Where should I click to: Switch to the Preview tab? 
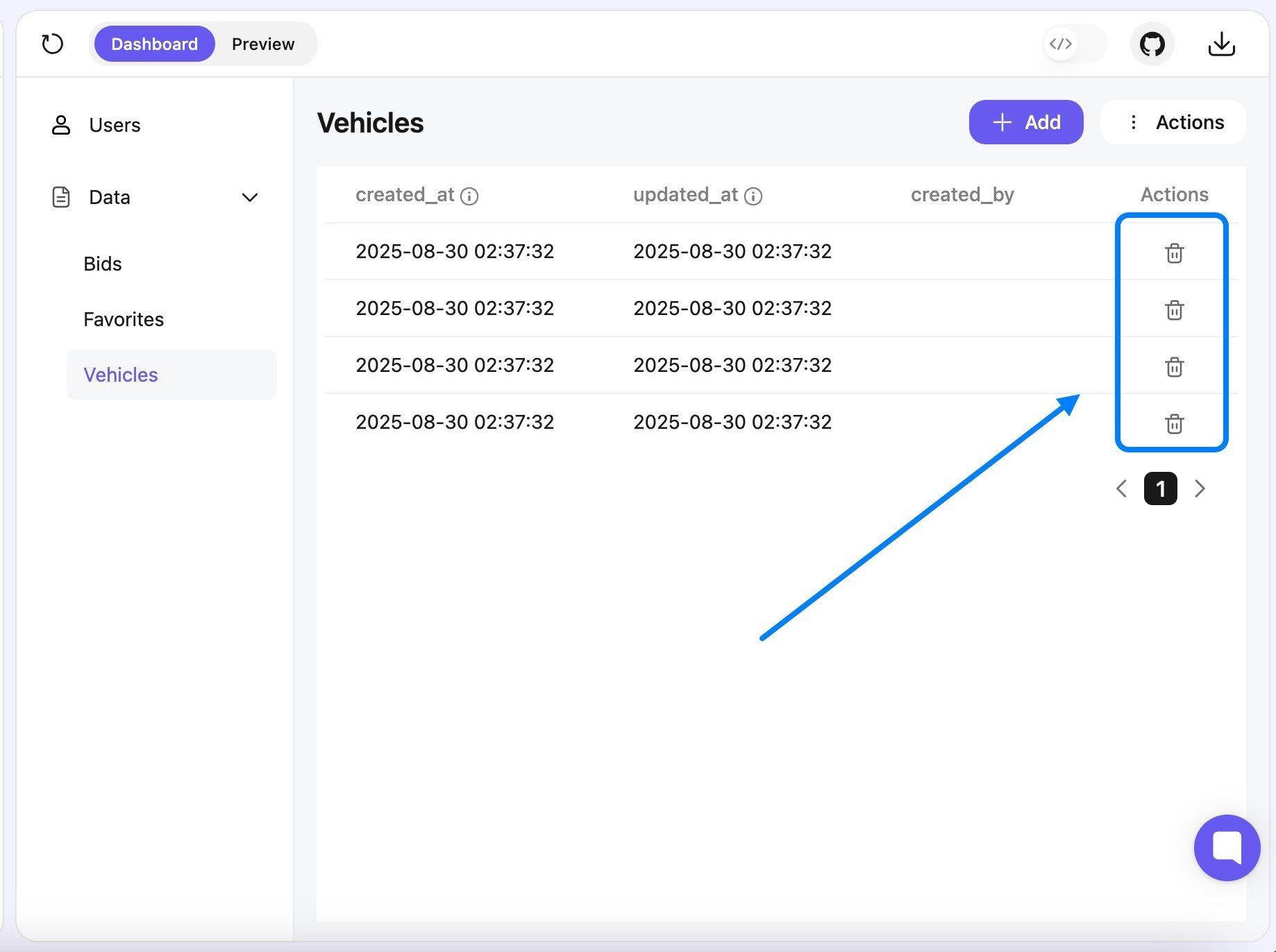263,43
